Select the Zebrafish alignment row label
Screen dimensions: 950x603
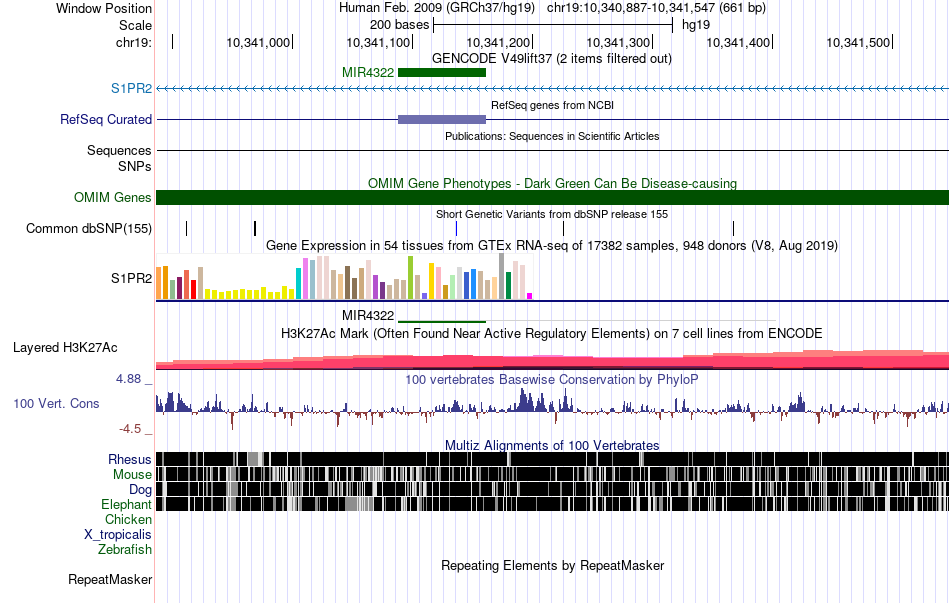[125, 550]
